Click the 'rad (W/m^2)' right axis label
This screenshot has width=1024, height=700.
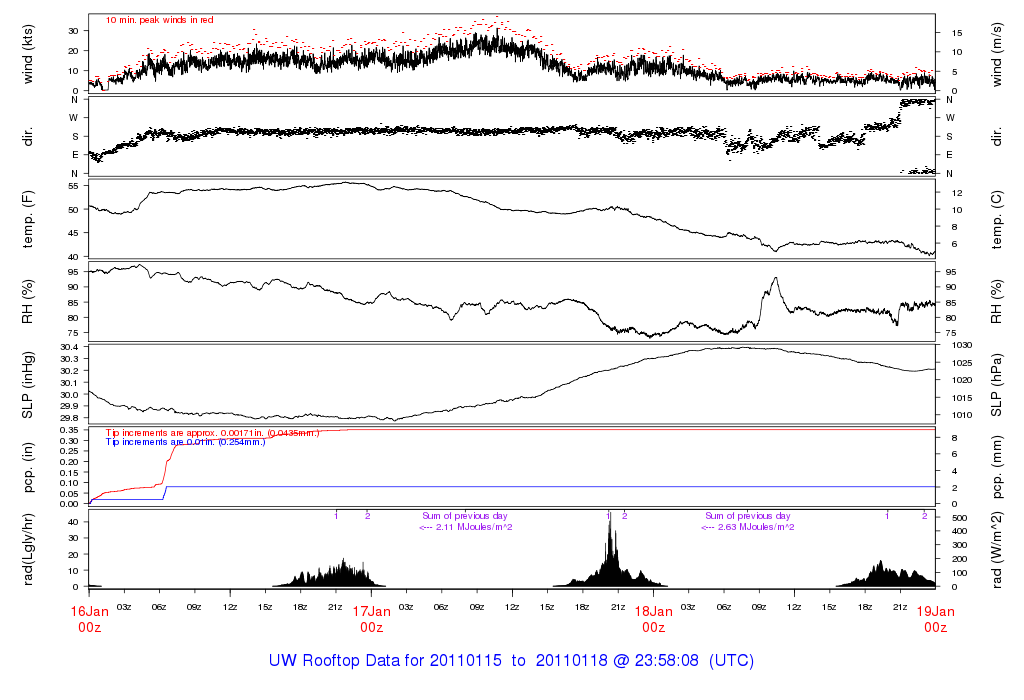point(997,550)
